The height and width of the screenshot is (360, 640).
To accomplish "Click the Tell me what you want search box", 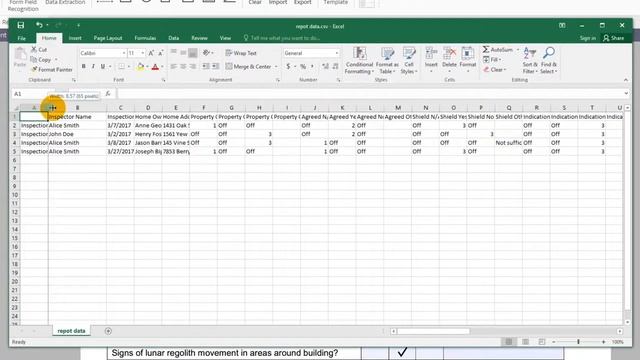I will click(282, 38).
